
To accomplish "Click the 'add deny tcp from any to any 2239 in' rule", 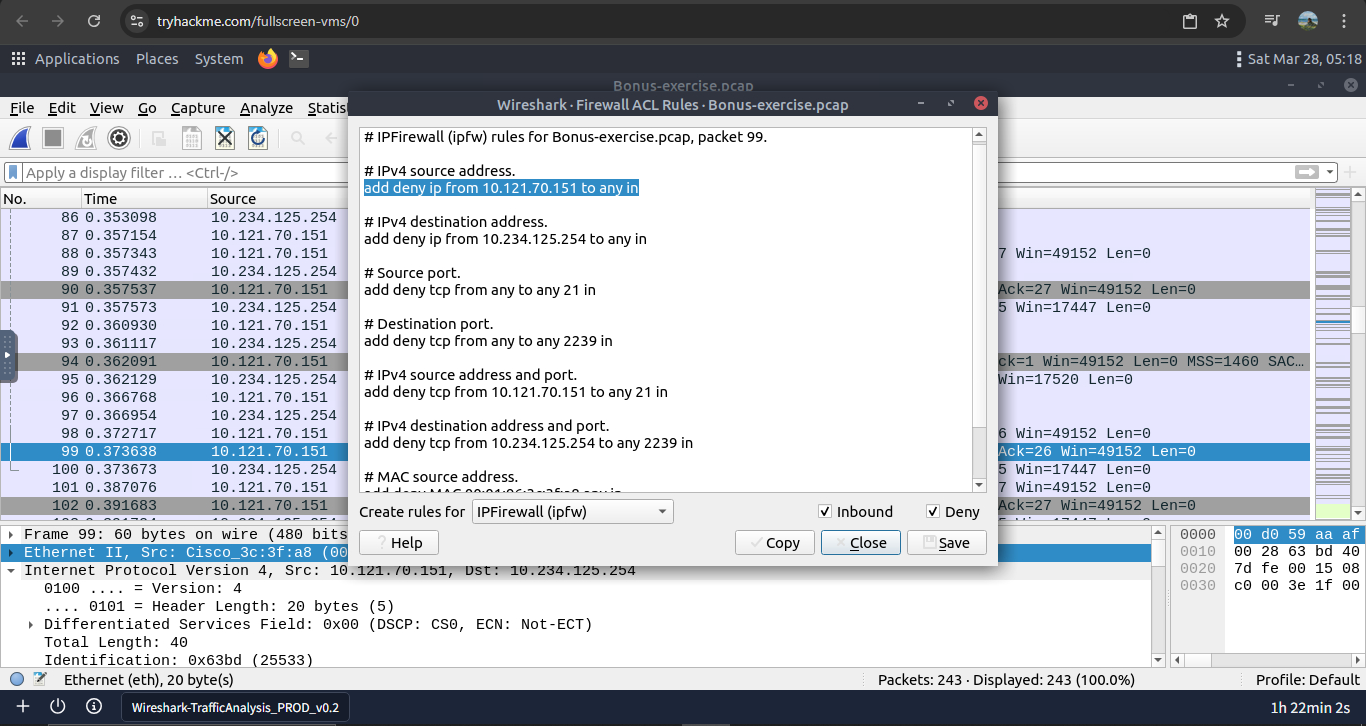I will click(488, 341).
